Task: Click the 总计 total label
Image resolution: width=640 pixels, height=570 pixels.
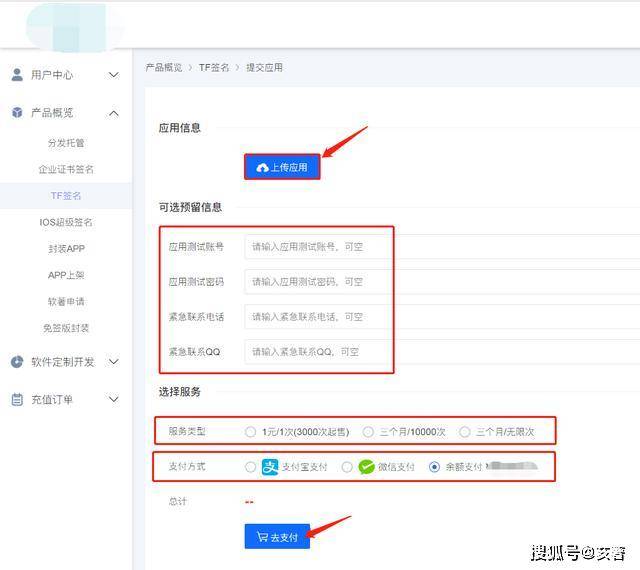Action: (178, 501)
